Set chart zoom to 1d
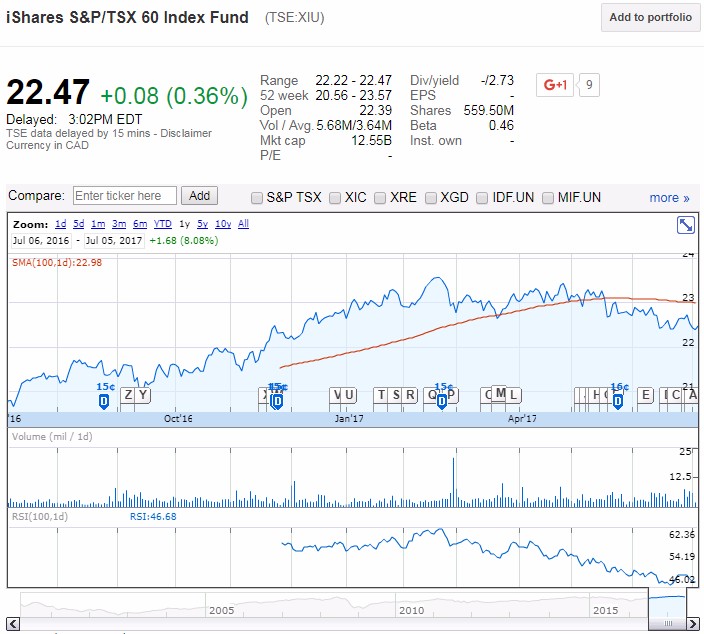704x634 pixels. pyautogui.click(x=61, y=224)
